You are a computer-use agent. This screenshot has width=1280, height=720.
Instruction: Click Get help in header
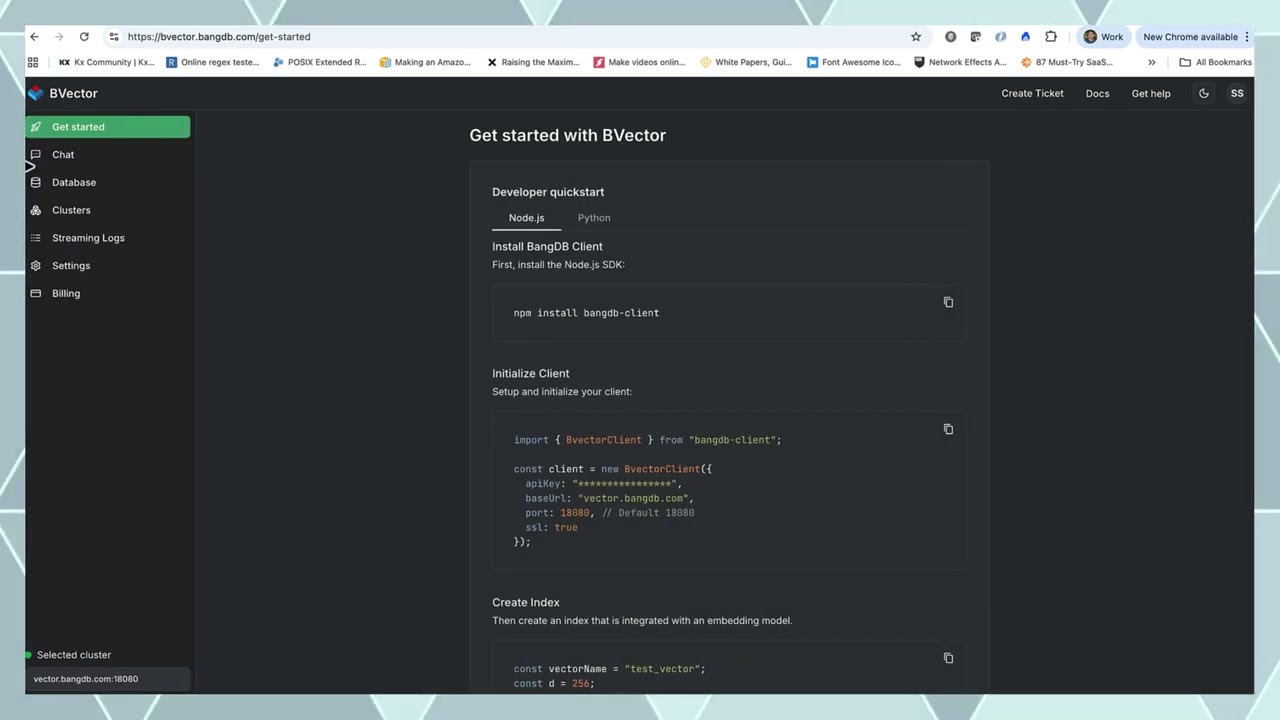[1151, 93]
